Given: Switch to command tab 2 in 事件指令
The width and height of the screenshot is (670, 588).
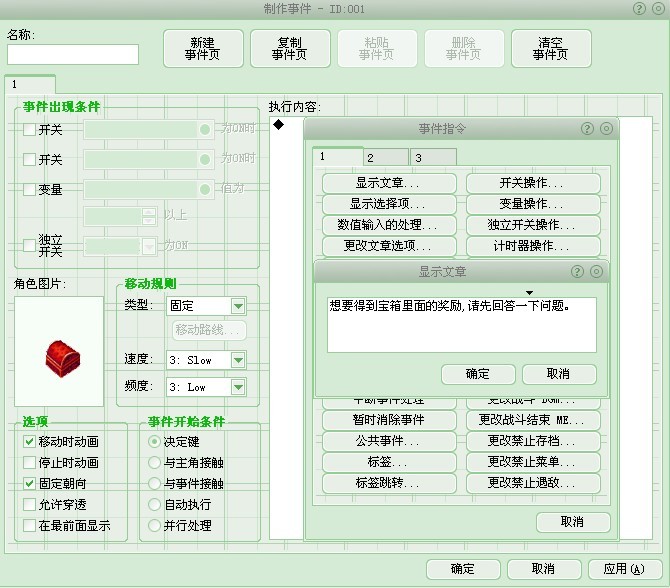Looking at the screenshot, I should click(x=386, y=157).
